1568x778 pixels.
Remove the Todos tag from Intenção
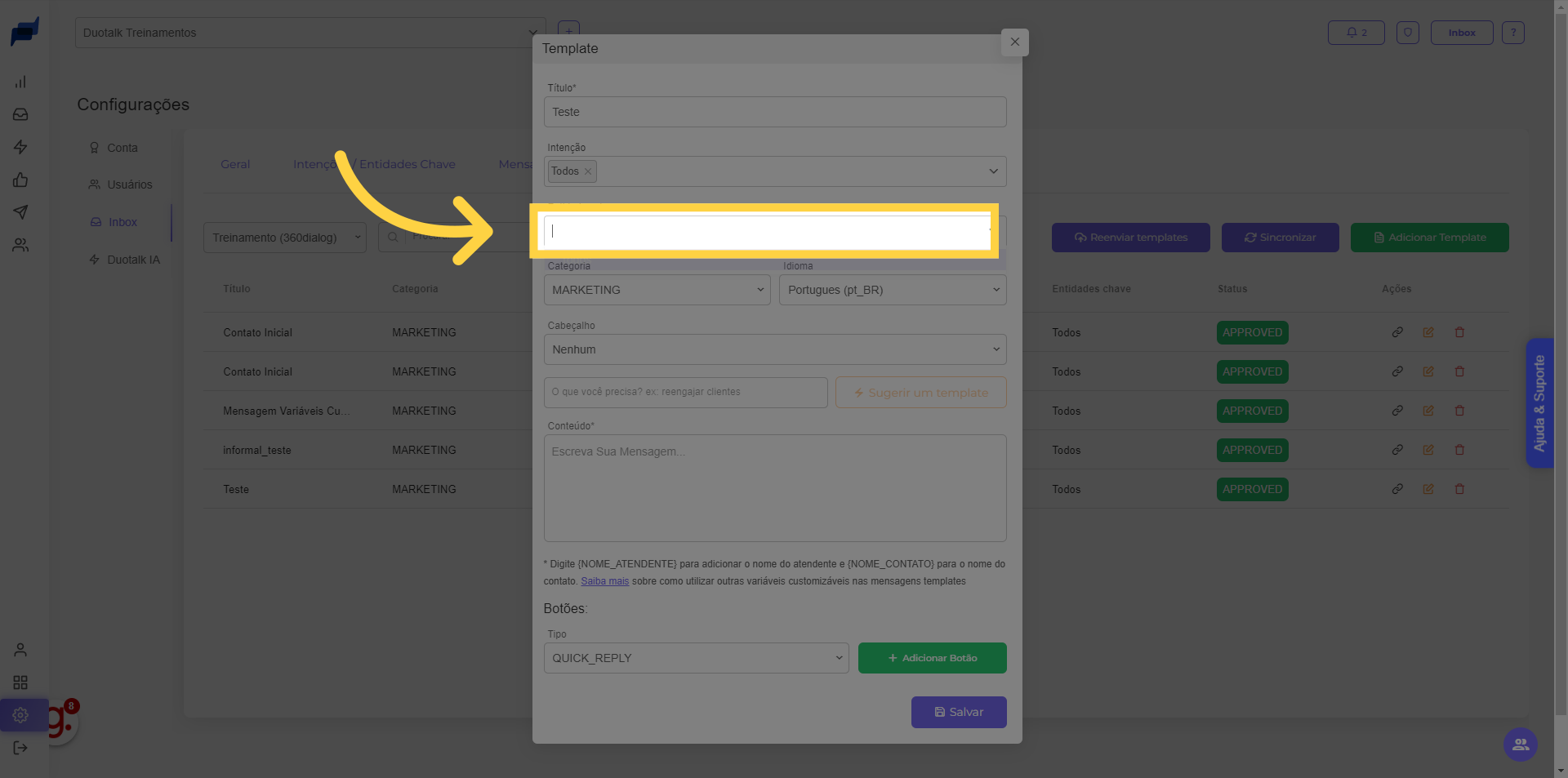pos(588,171)
